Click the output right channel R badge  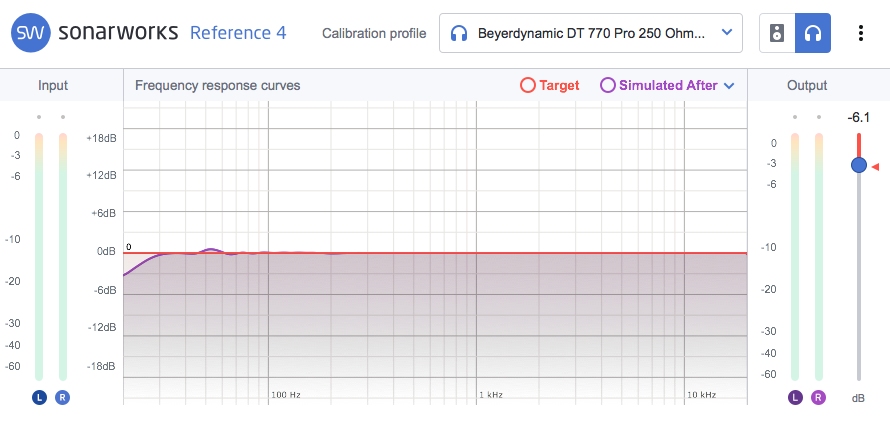click(x=819, y=397)
